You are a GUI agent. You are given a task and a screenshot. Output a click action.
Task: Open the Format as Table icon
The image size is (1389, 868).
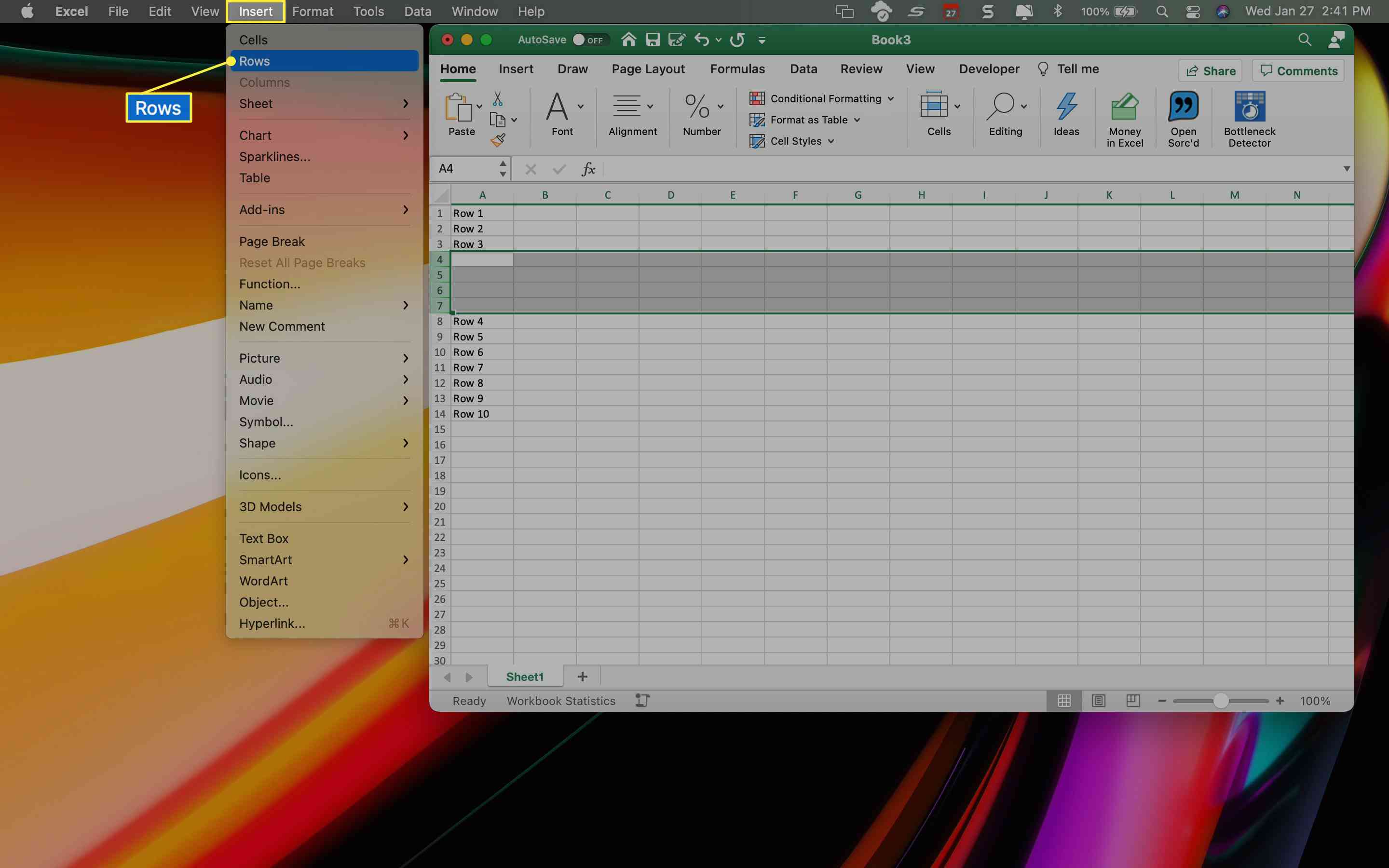[x=757, y=119]
